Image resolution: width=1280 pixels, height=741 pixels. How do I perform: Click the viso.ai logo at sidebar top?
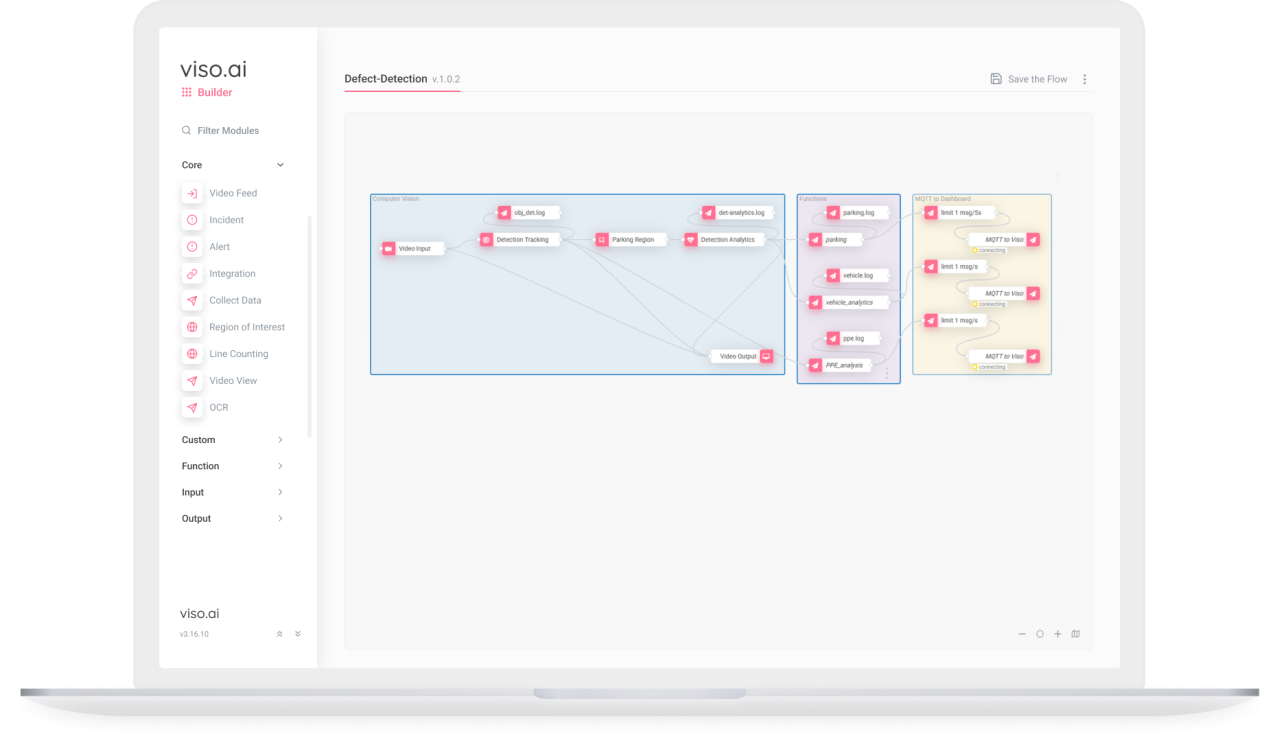[x=213, y=69]
